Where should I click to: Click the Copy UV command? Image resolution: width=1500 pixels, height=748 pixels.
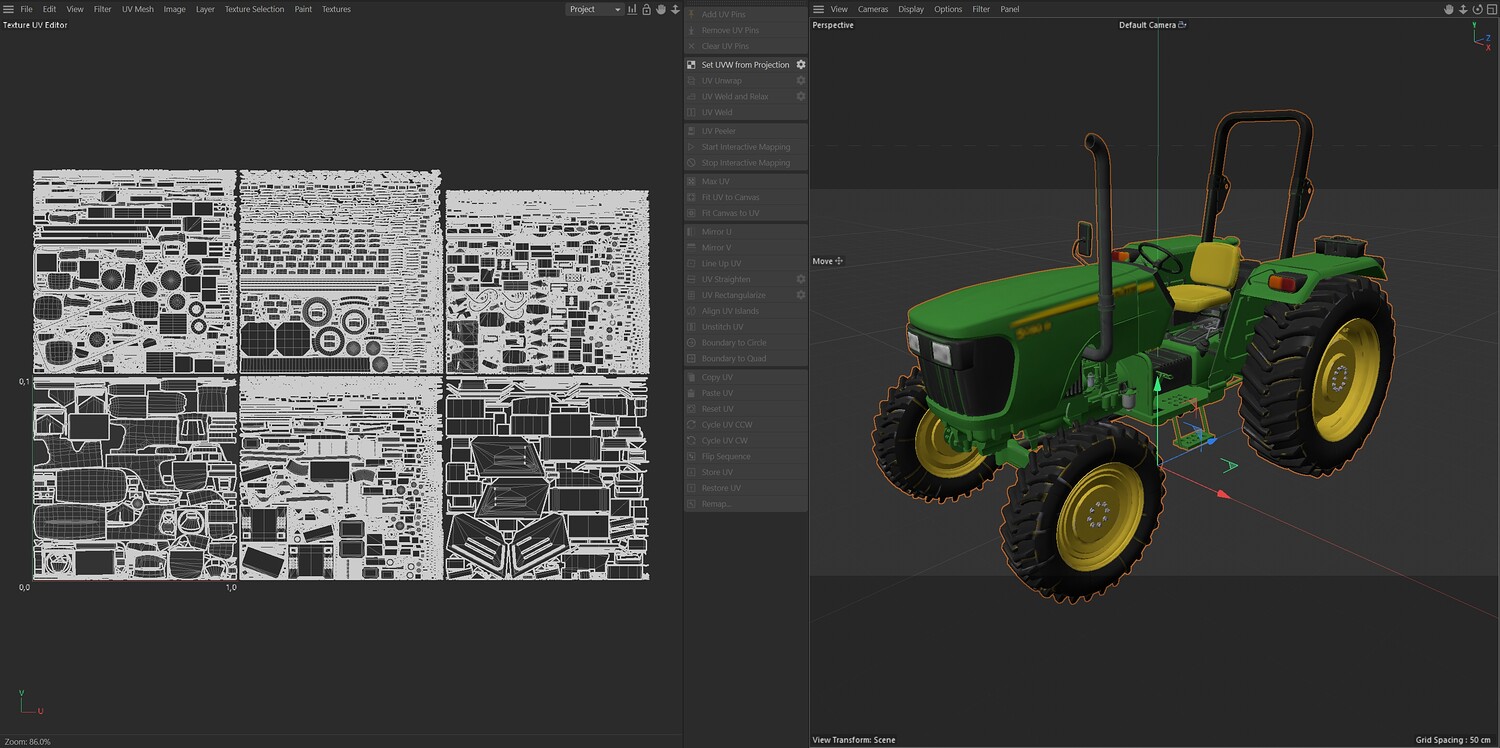(x=717, y=377)
